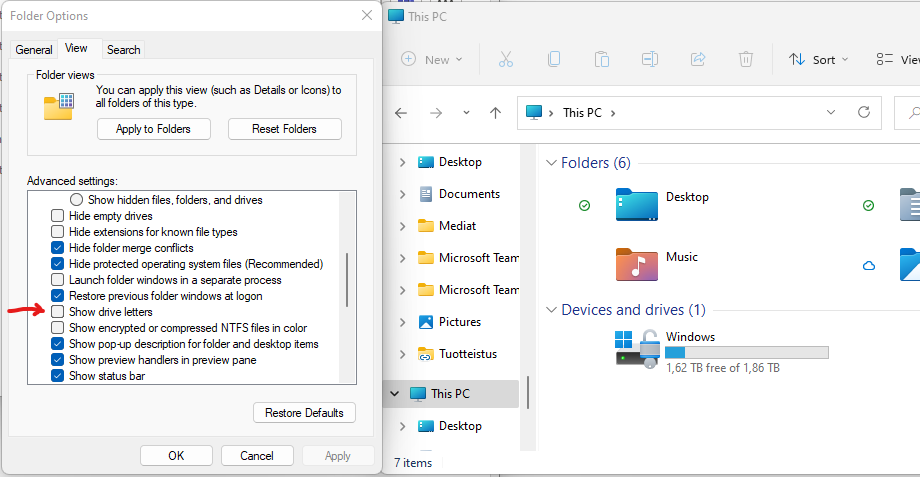This screenshot has width=920, height=477.
Task: Check Launch folder windows in a separate process
Action: pyautogui.click(x=58, y=280)
